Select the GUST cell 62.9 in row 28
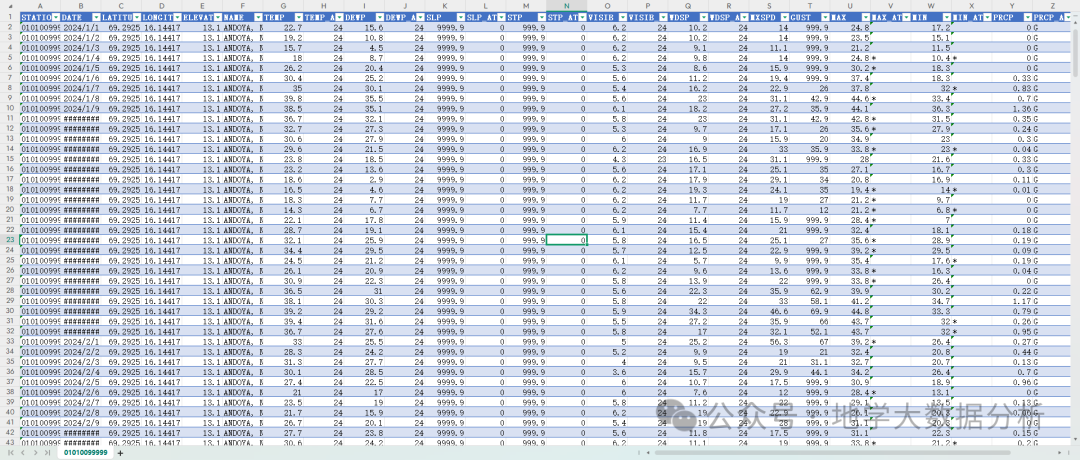Screen dimensions: 1080x460 pyautogui.click(x=810, y=291)
